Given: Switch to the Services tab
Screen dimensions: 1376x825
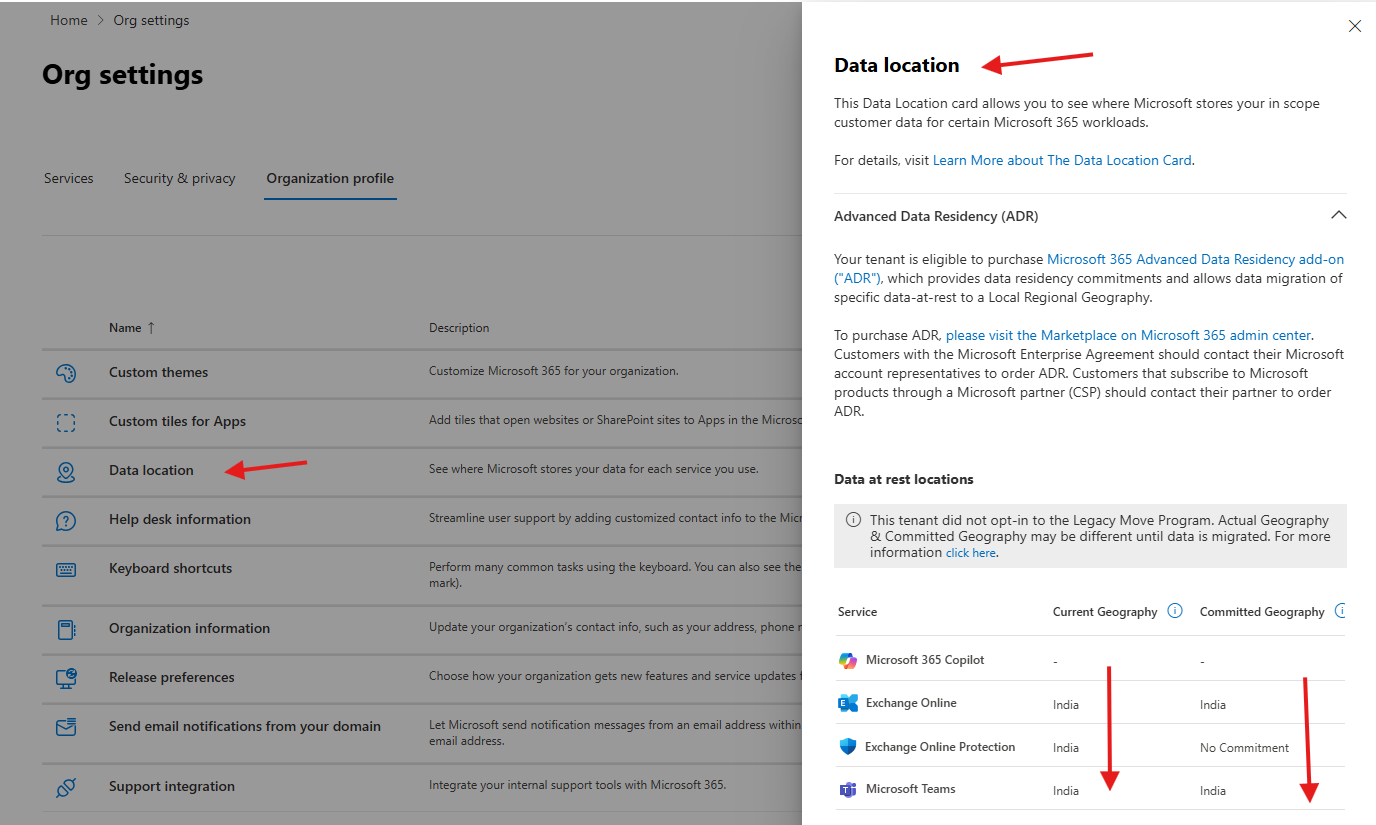Looking at the screenshot, I should pos(68,178).
